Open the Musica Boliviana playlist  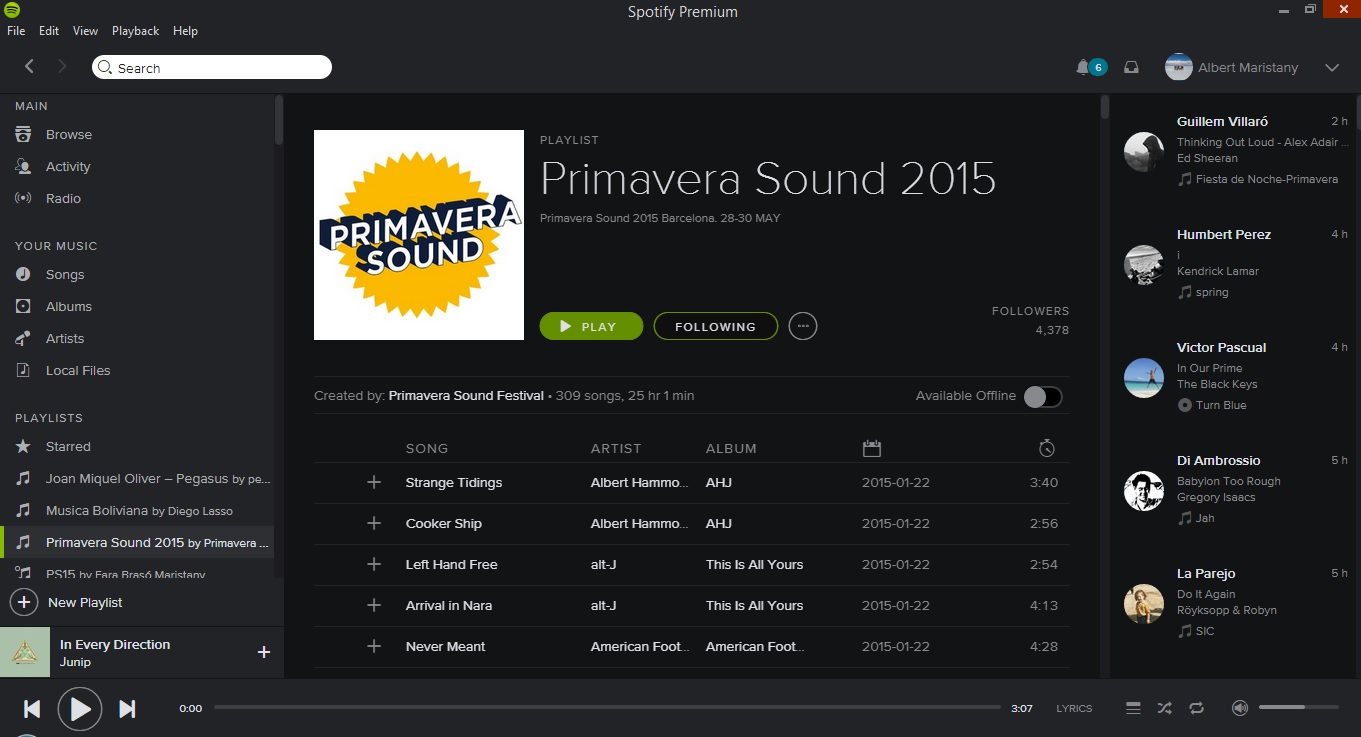[139, 511]
